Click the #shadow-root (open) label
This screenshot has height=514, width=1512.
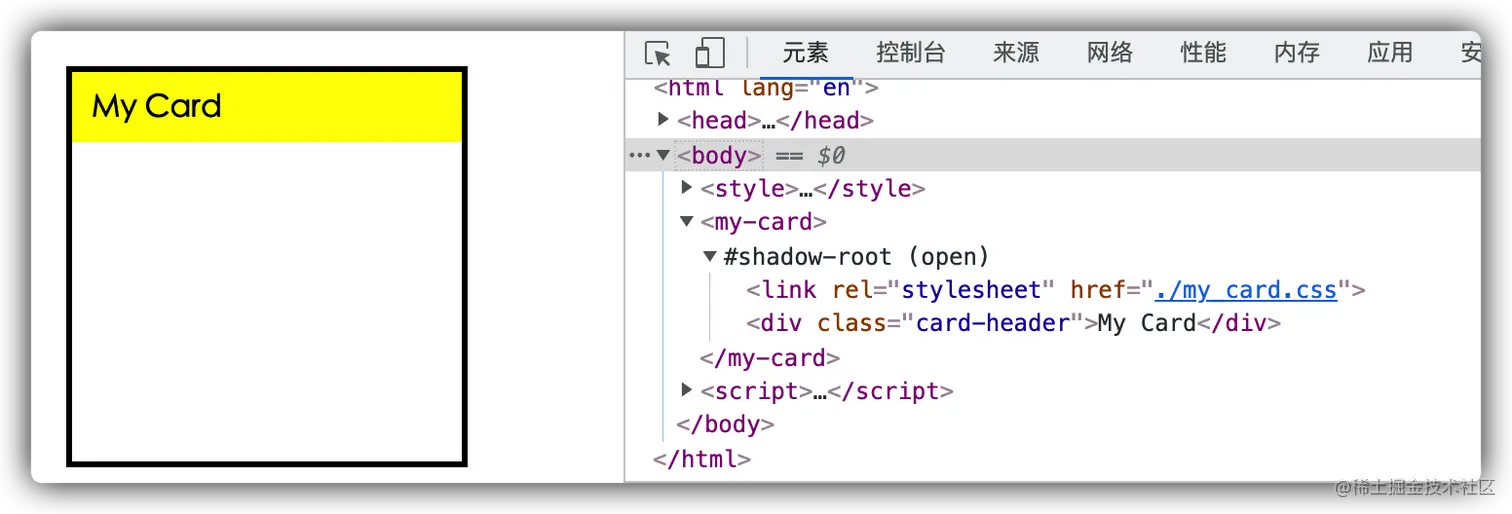856,257
